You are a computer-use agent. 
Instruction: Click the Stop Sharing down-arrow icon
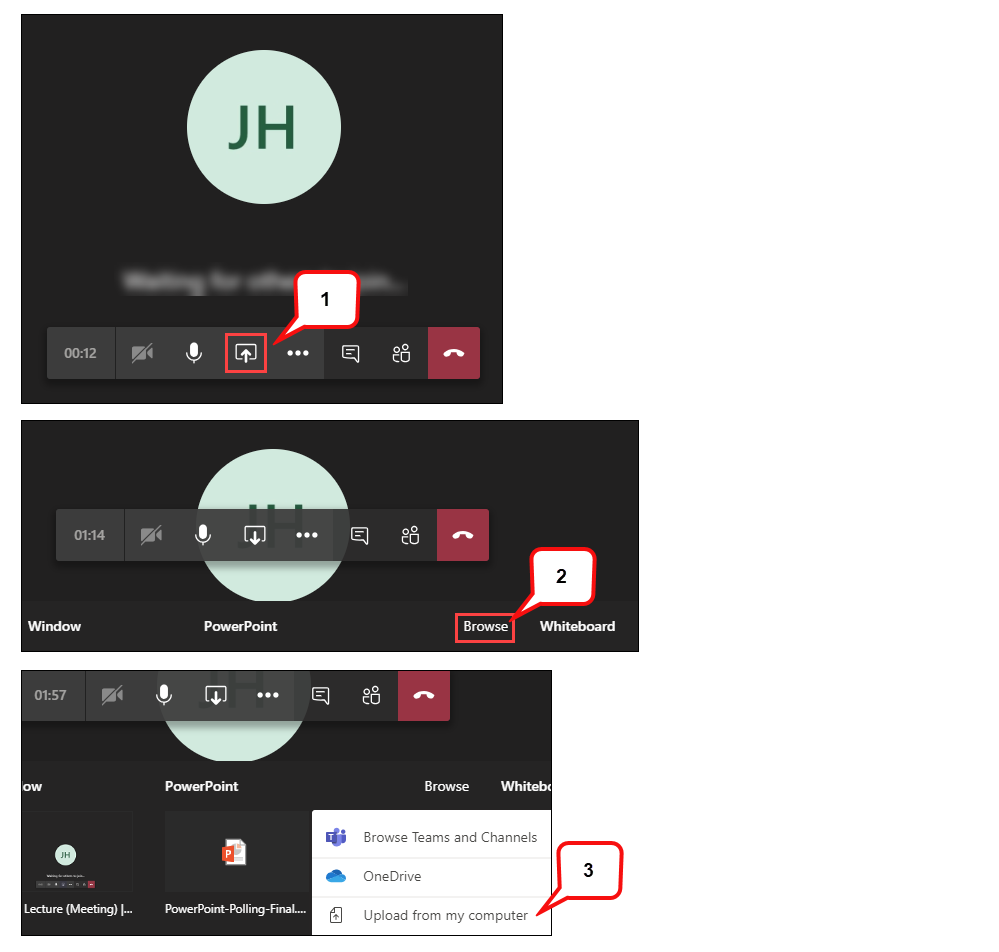pos(256,535)
